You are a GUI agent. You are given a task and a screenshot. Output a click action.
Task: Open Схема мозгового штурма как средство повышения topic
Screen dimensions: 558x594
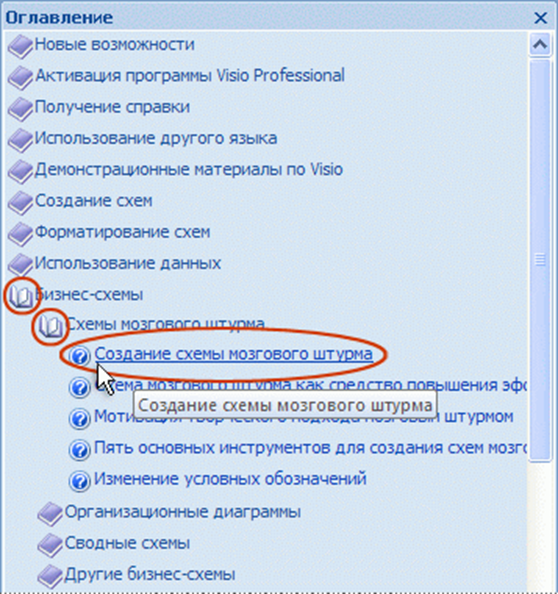coord(311,385)
